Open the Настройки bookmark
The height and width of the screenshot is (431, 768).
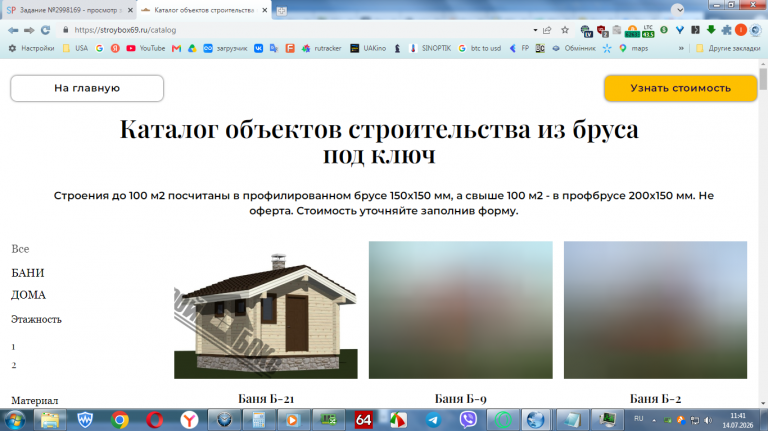[x=31, y=48]
